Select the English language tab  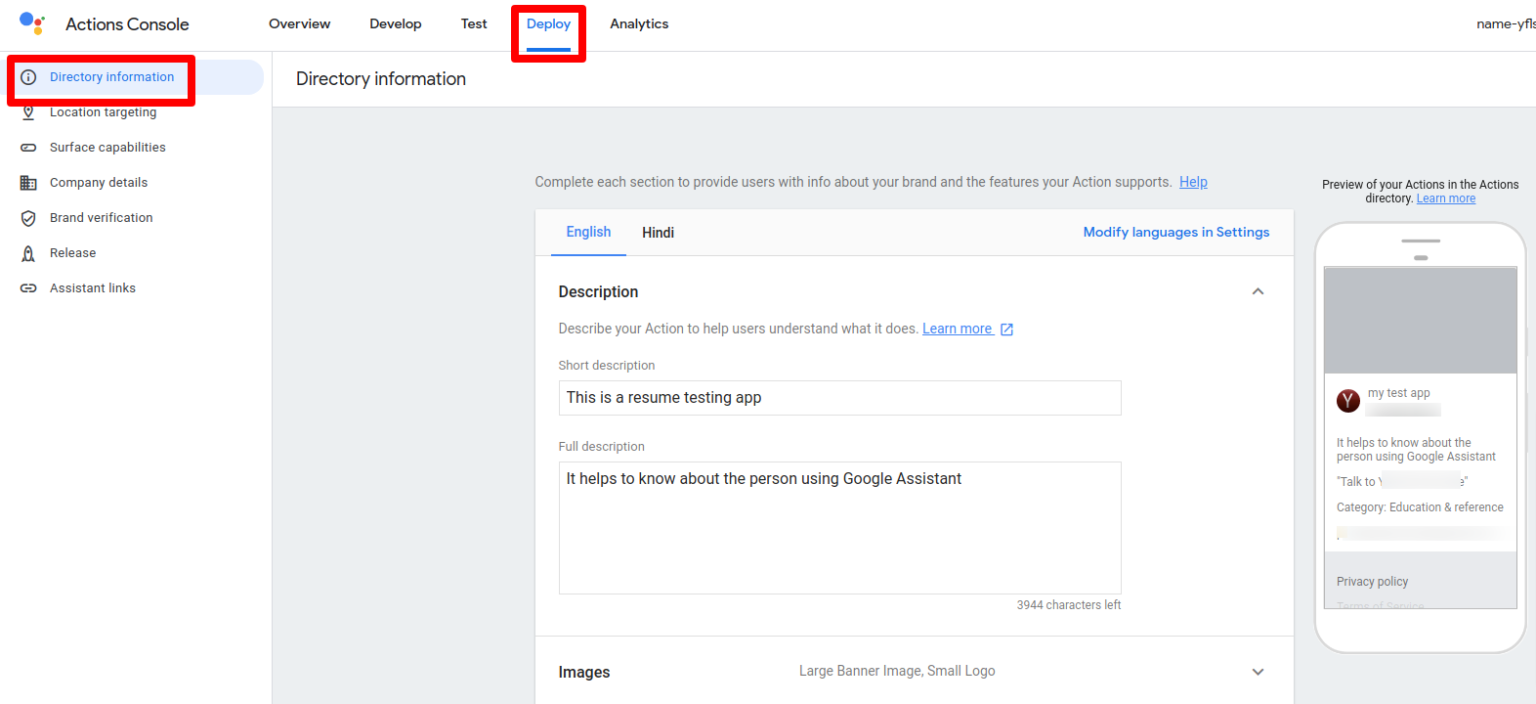pos(588,232)
